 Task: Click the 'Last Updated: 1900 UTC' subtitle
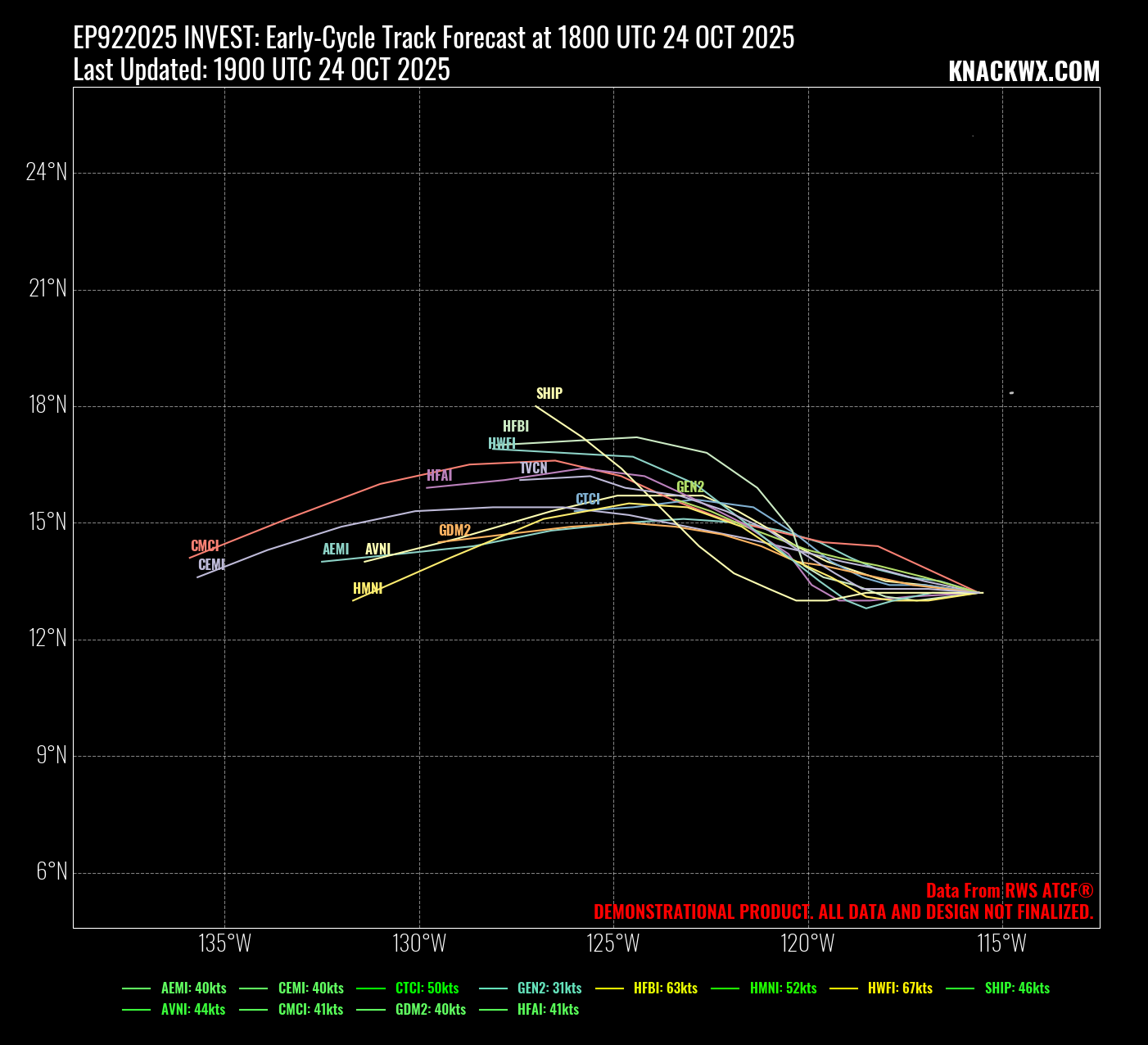[x=261, y=70]
